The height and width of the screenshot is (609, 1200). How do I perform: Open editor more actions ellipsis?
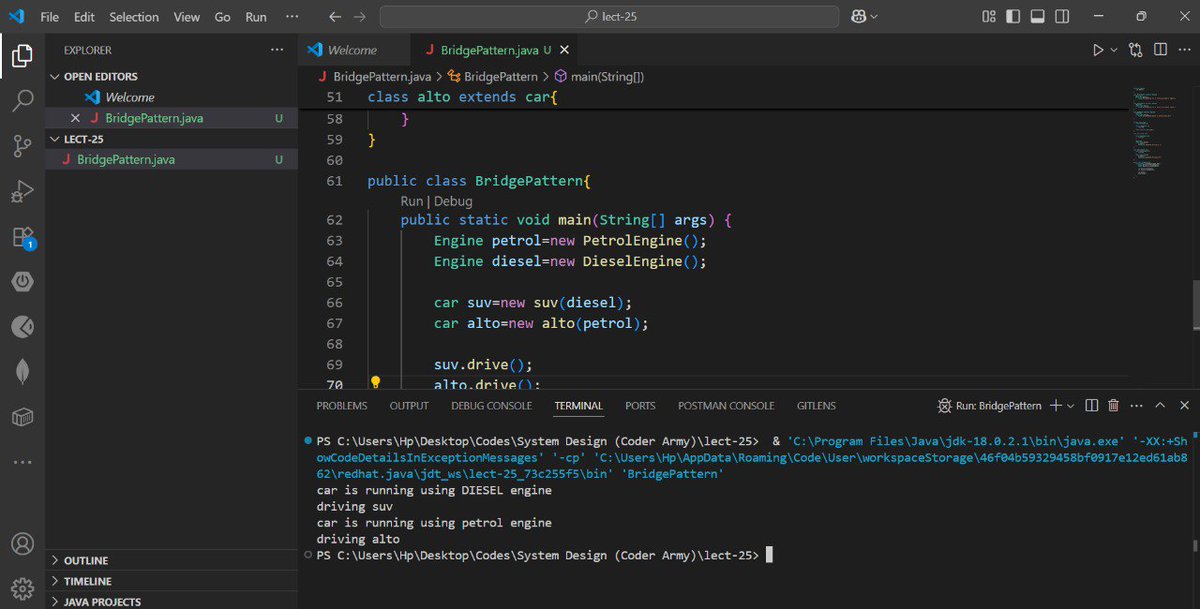(1184, 49)
